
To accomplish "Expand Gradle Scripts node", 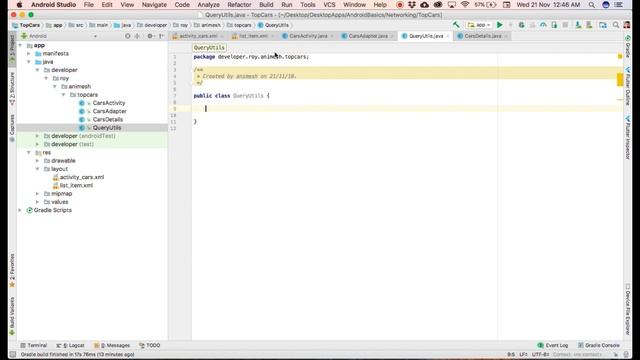I will point(20,210).
